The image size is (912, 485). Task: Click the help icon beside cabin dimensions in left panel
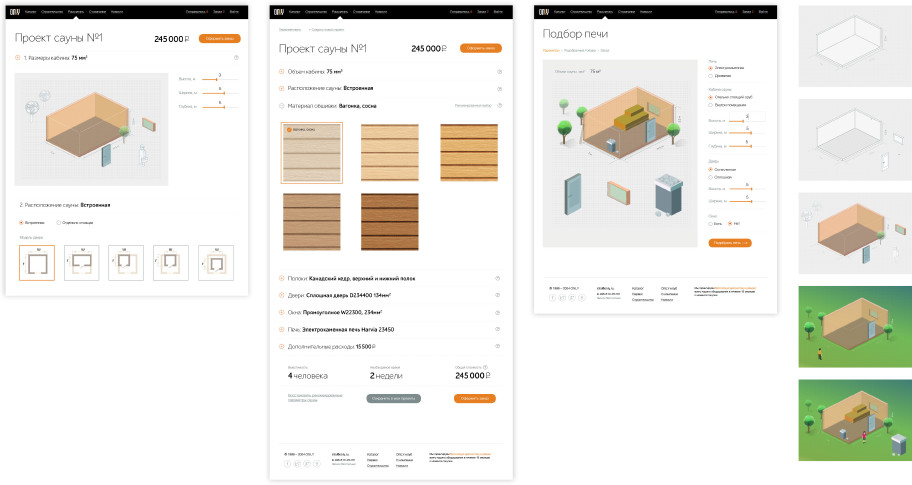[235, 58]
